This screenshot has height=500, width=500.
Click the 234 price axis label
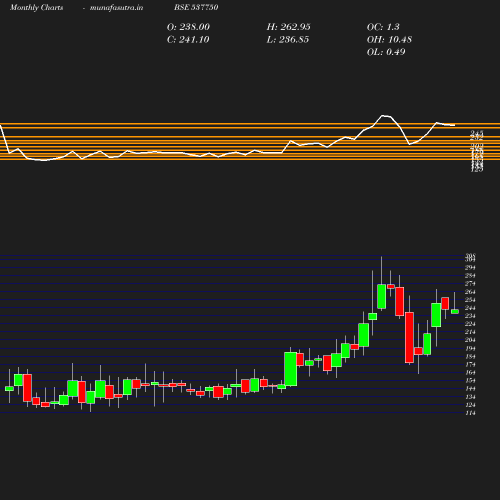tap(470, 316)
